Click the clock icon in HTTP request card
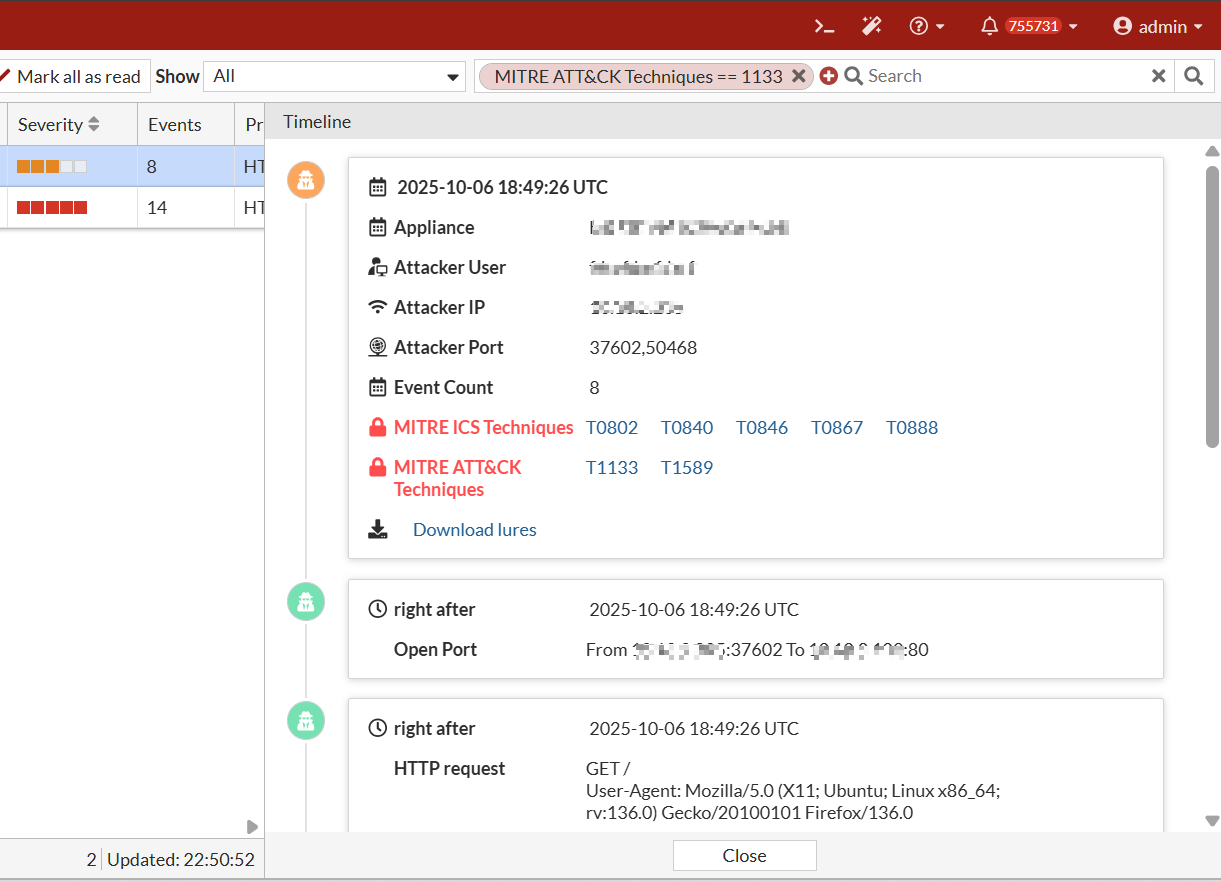Viewport: 1221px width, 882px height. tap(378, 728)
